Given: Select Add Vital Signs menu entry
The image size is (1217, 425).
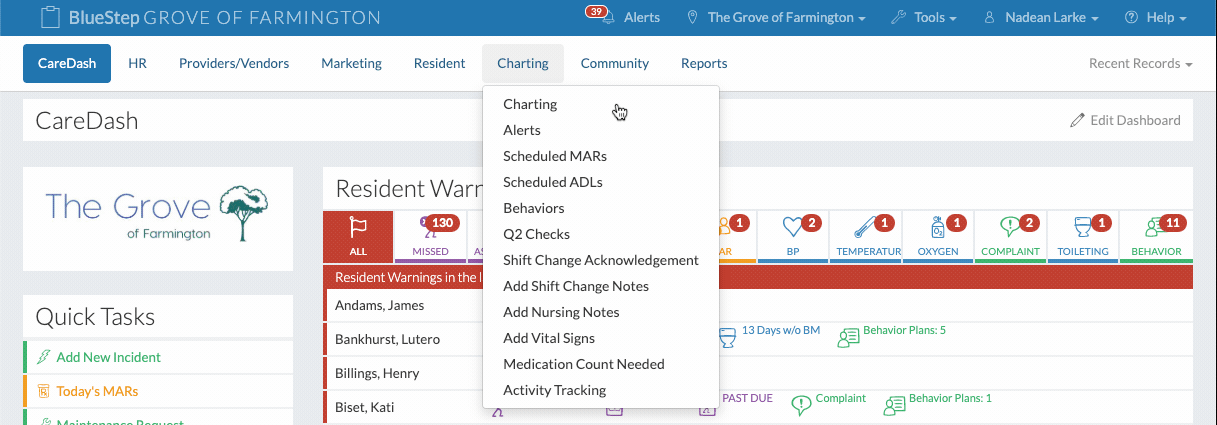Looking at the screenshot, I should (549, 338).
